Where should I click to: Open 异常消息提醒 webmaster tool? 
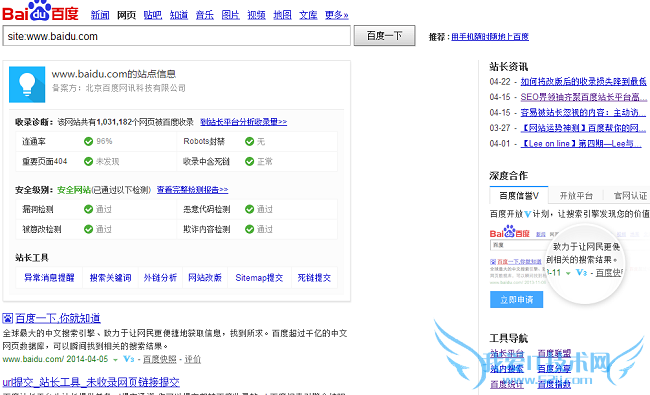49,278
